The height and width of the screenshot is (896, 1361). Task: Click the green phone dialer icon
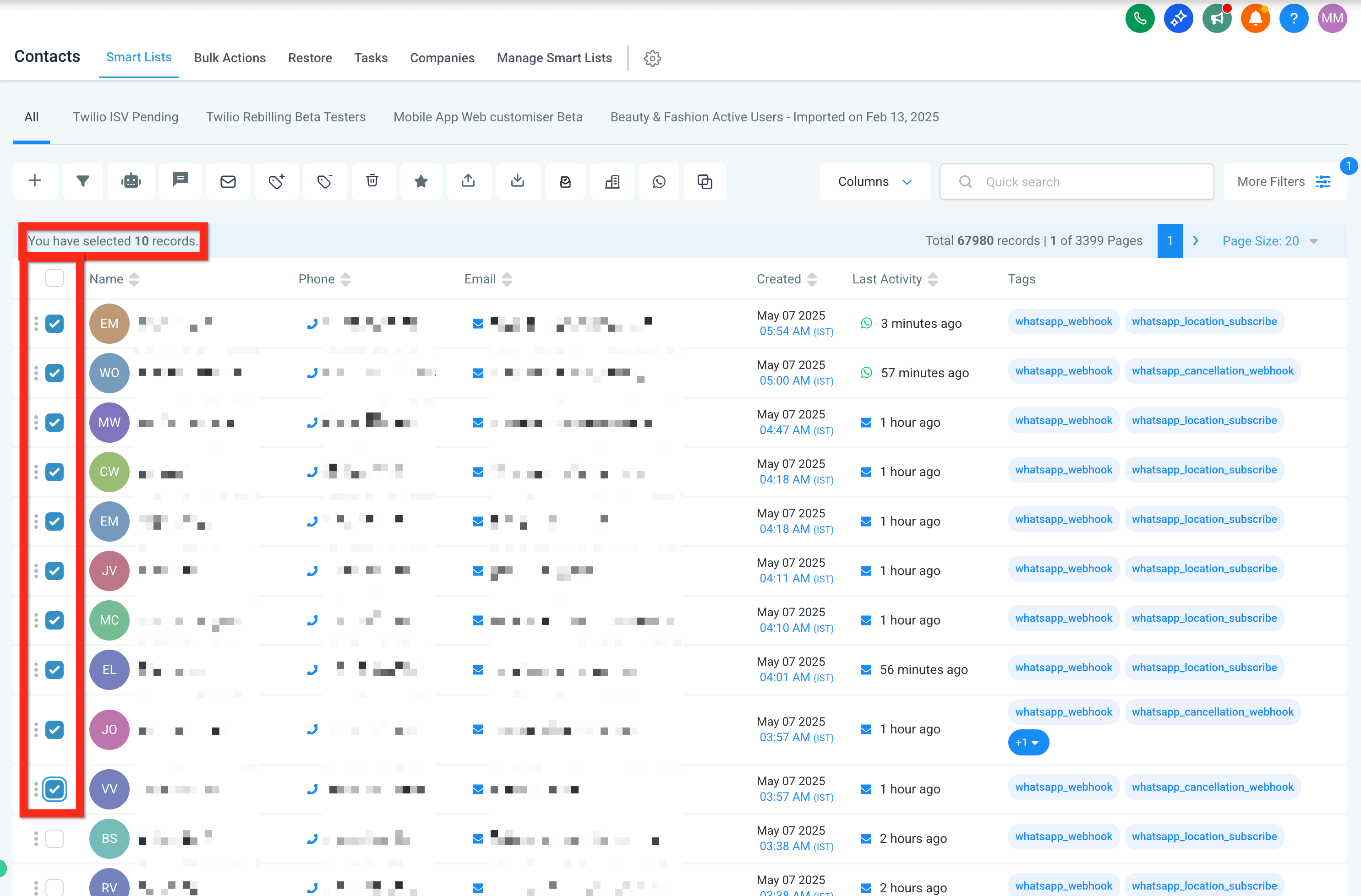pyautogui.click(x=1140, y=19)
